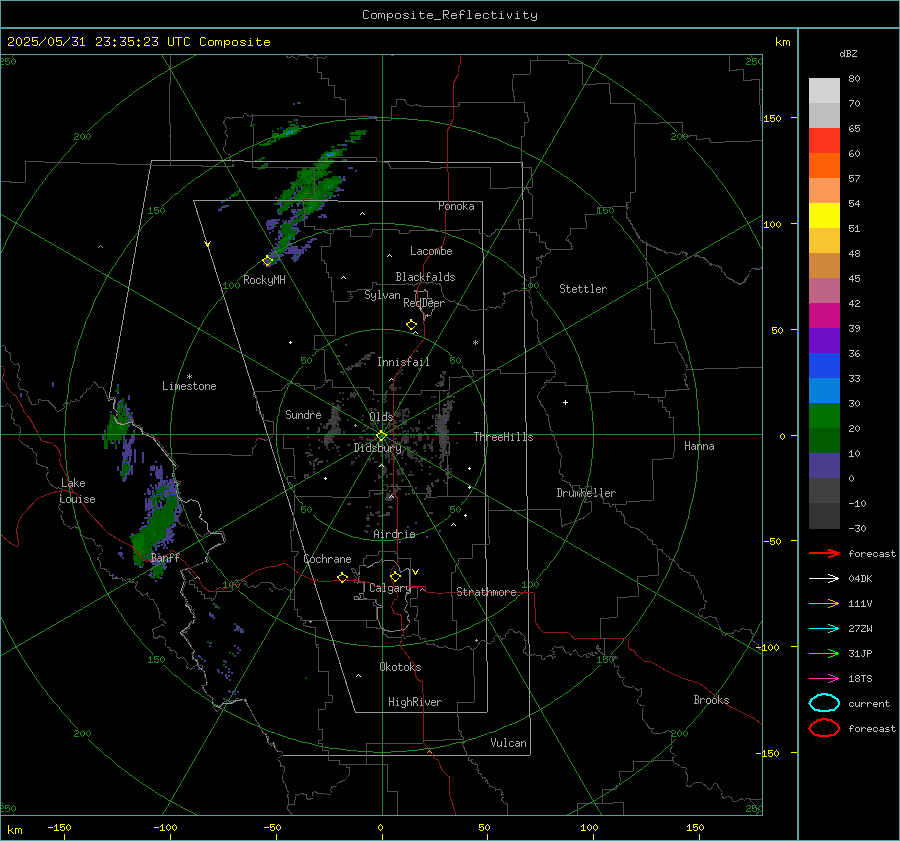Click the Banff label
The height and width of the screenshot is (841, 900).
tap(165, 558)
